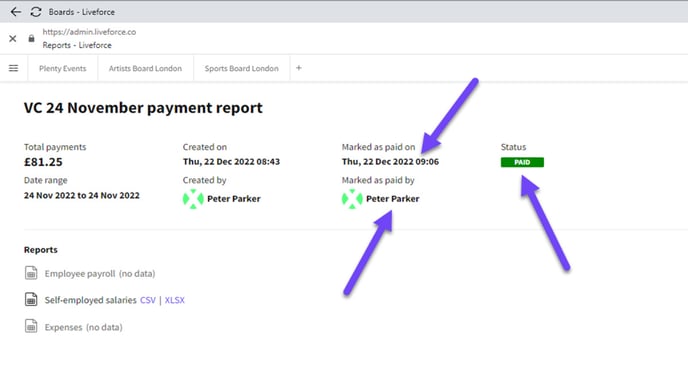Image resolution: width=688 pixels, height=371 pixels.
Task: Add a new board with plus icon
Action: pyautogui.click(x=299, y=68)
